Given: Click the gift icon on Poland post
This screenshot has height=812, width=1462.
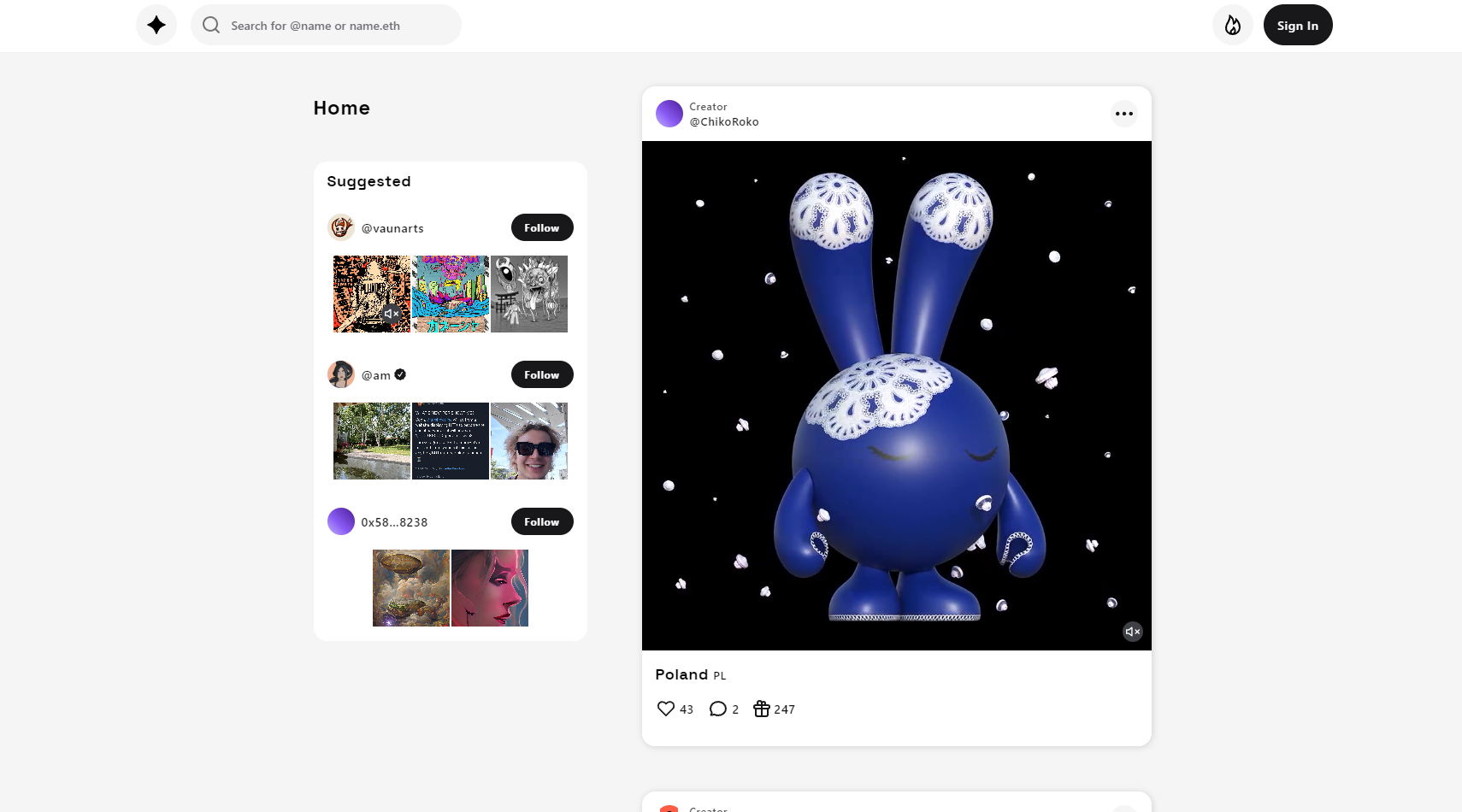Looking at the screenshot, I should pyautogui.click(x=762, y=709).
